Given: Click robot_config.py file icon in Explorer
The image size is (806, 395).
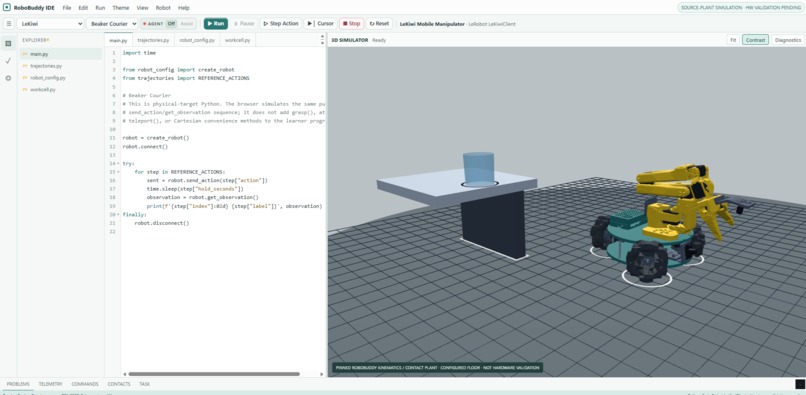Looking at the screenshot, I should click(x=25, y=78).
